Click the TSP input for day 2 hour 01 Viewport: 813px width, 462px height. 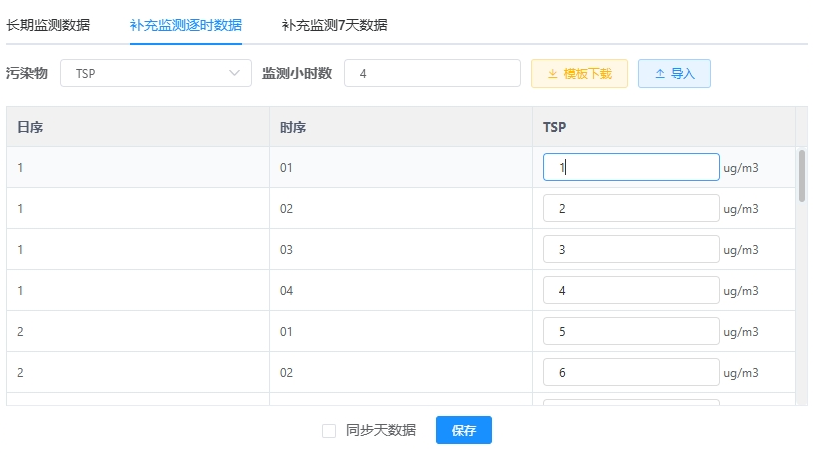(631, 331)
